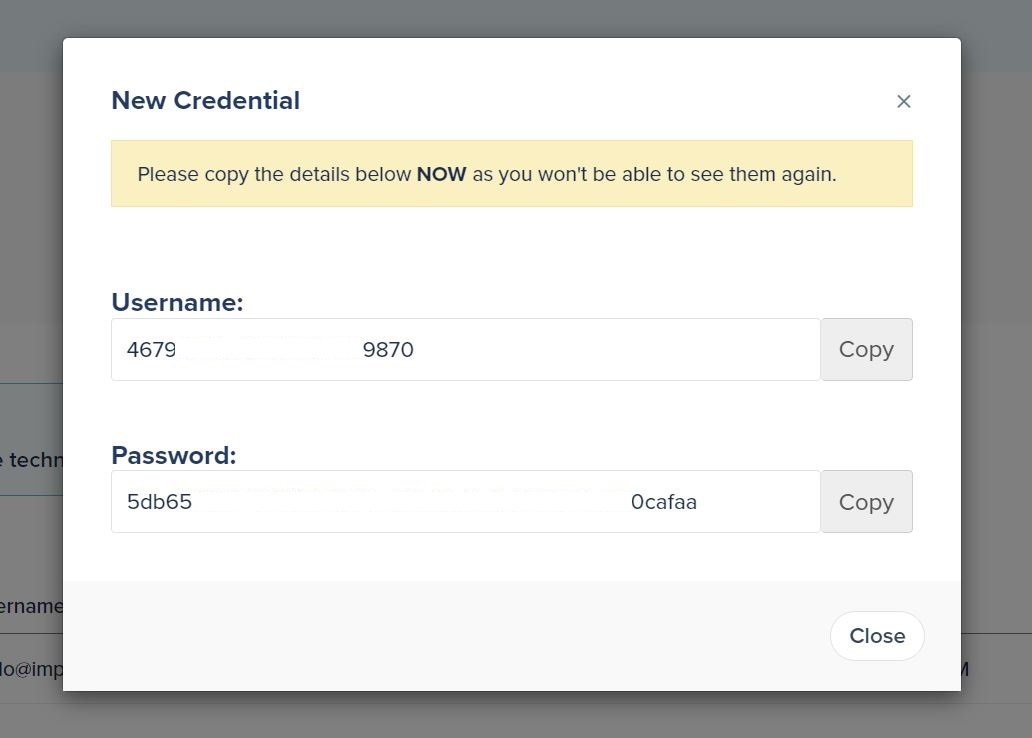The image size is (1032, 738).
Task: Click the X icon to dismiss the dialog
Action: [904, 101]
